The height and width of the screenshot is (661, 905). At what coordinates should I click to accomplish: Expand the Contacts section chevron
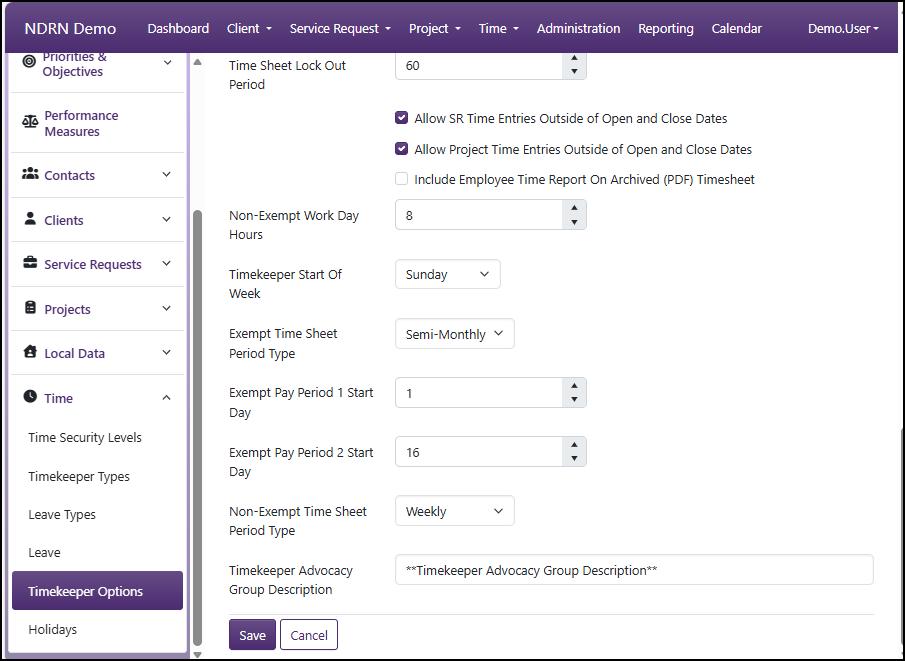click(x=167, y=174)
